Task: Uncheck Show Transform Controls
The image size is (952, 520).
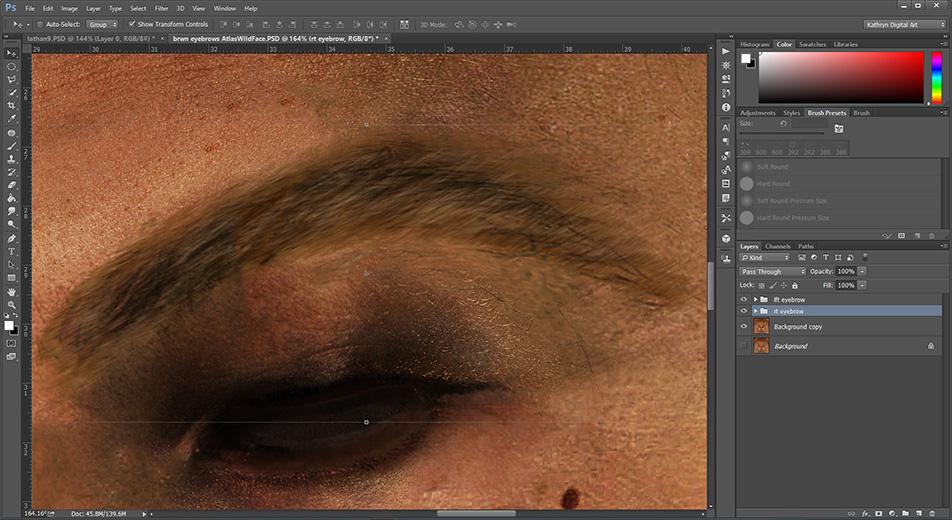Action: (132, 24)
